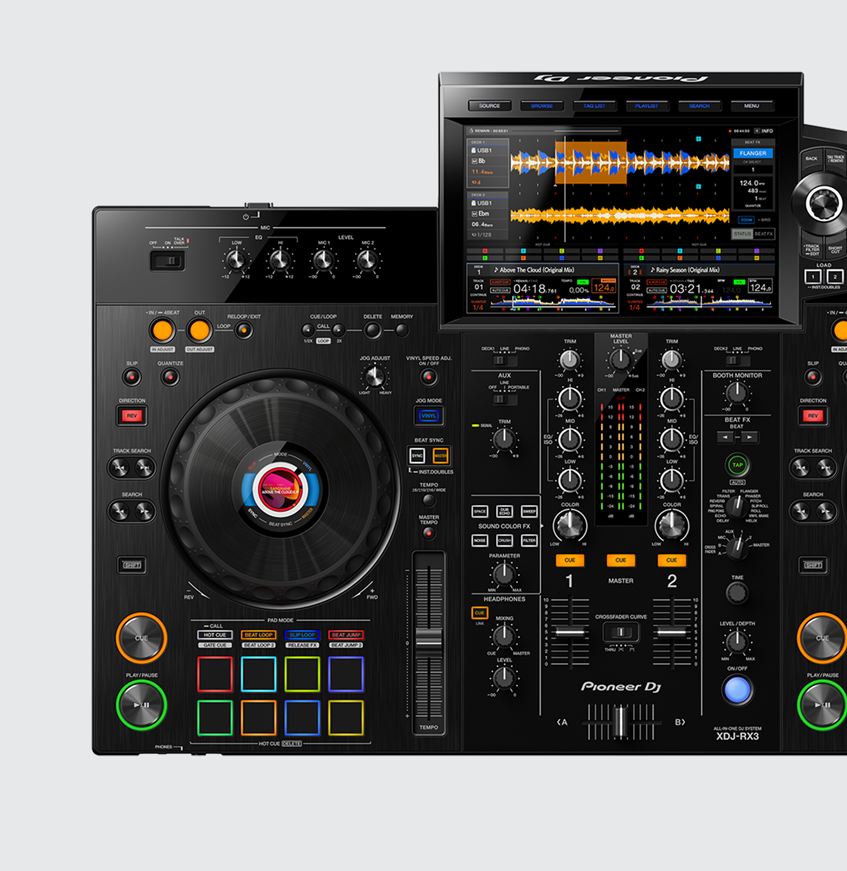Click the crossfader handle
This screenshot has height=871, width=847.
[620, 722]
